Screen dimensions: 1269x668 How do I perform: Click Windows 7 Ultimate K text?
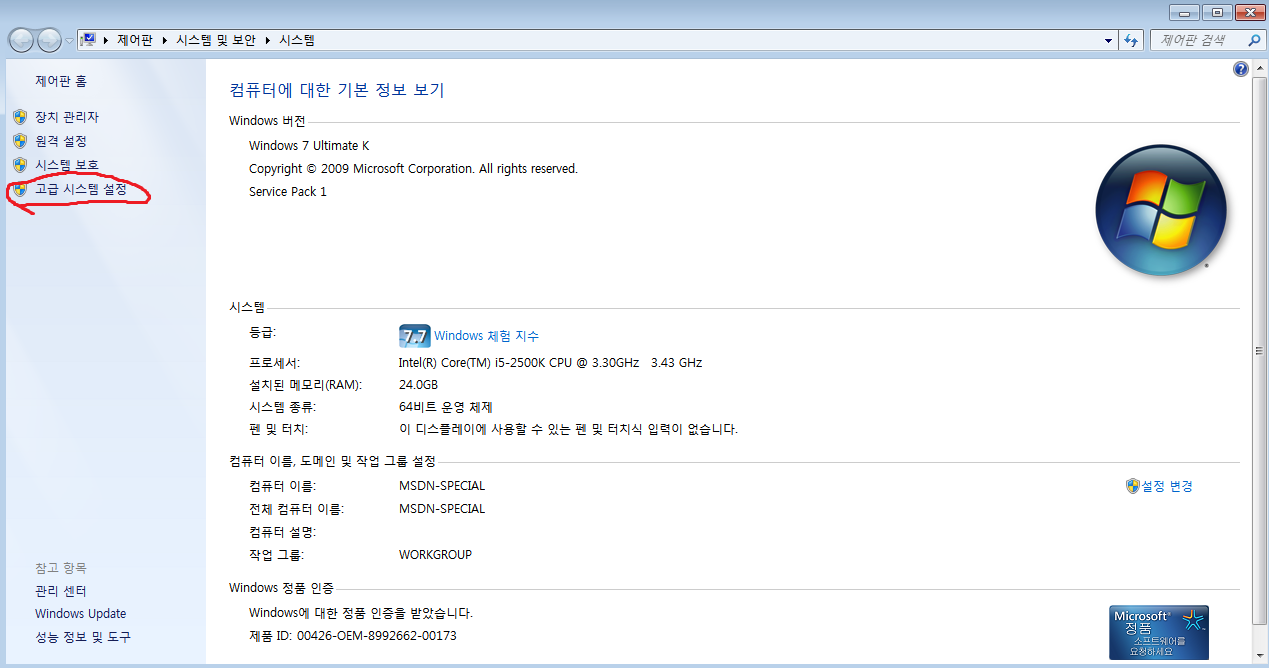[x=309, y=146]
